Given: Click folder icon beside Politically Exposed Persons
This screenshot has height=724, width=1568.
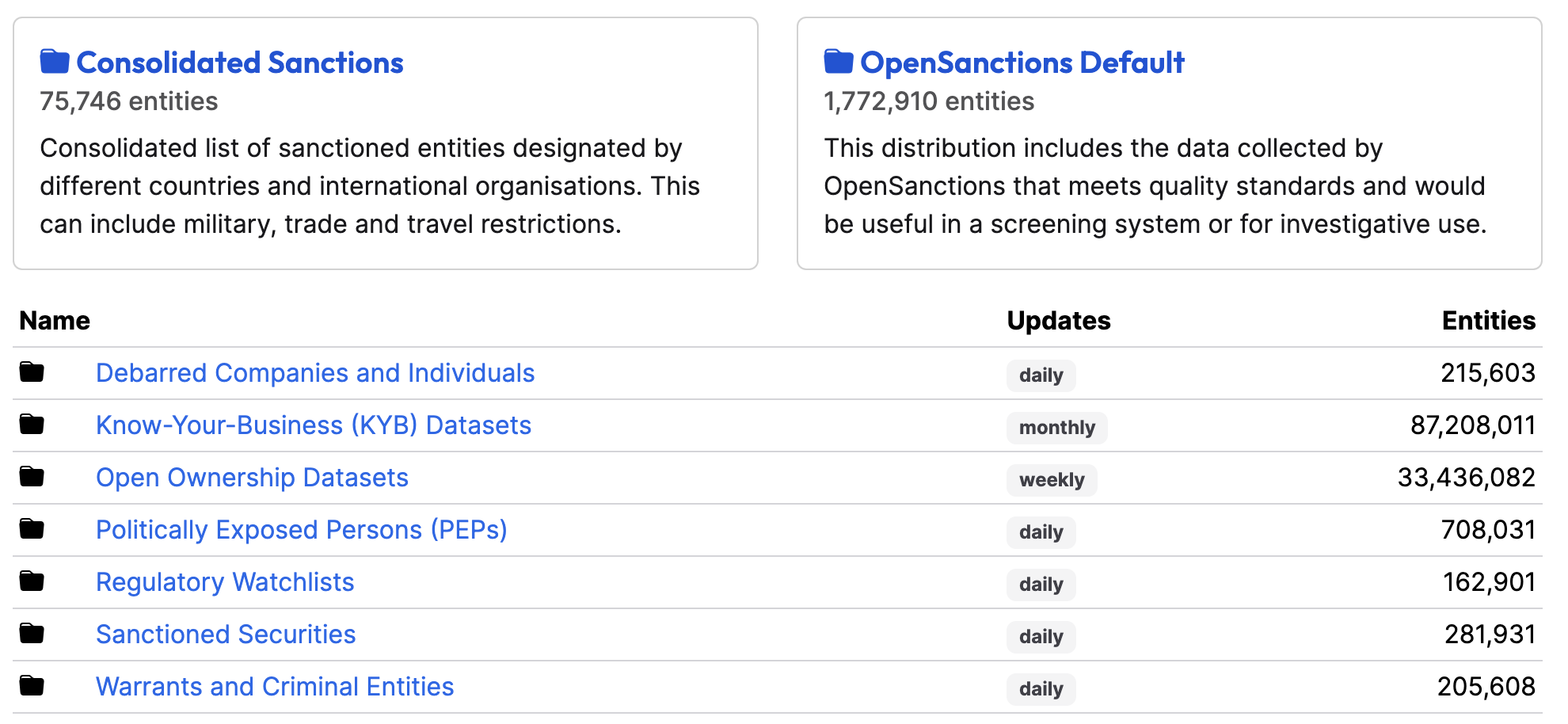Looking at the screenshot, I should pyautogui.click(x=32, y=528).
